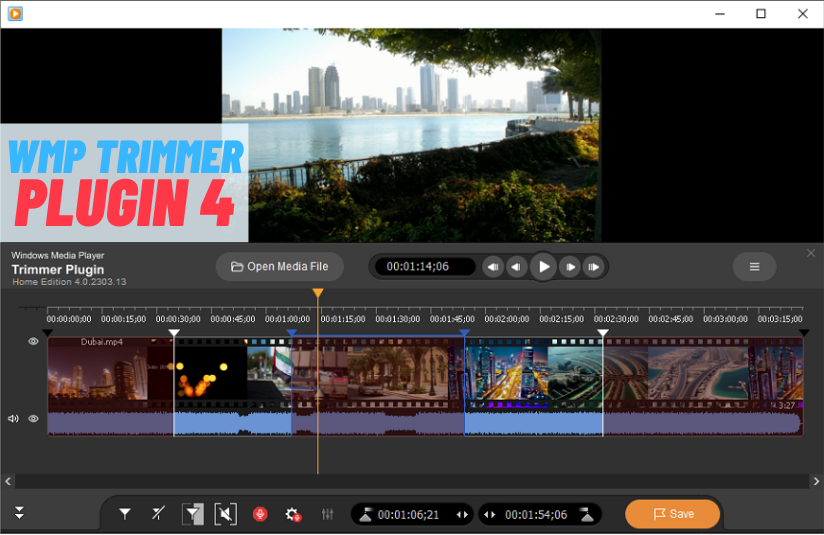Click the Dubai.mp4 clip label
This screenshot has height=535, width=824.
click(x=101, y=342)
